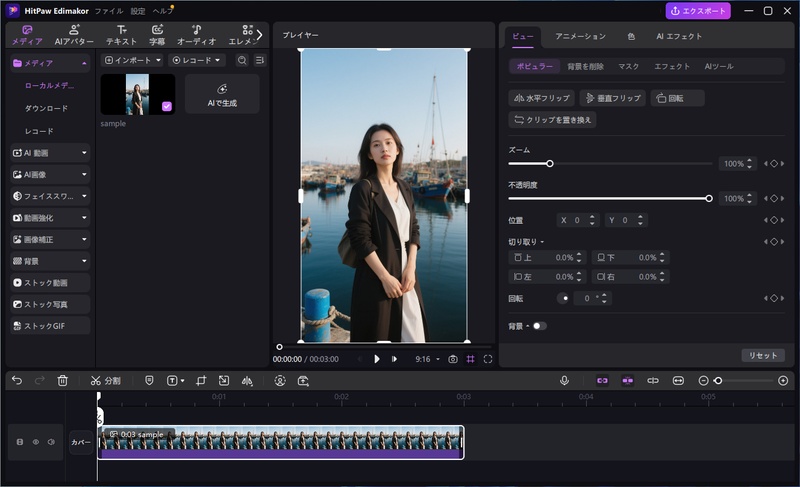The image size is (800, 487).
Task: Click the timeline zoom slider handle
Action: pos(718,380)
